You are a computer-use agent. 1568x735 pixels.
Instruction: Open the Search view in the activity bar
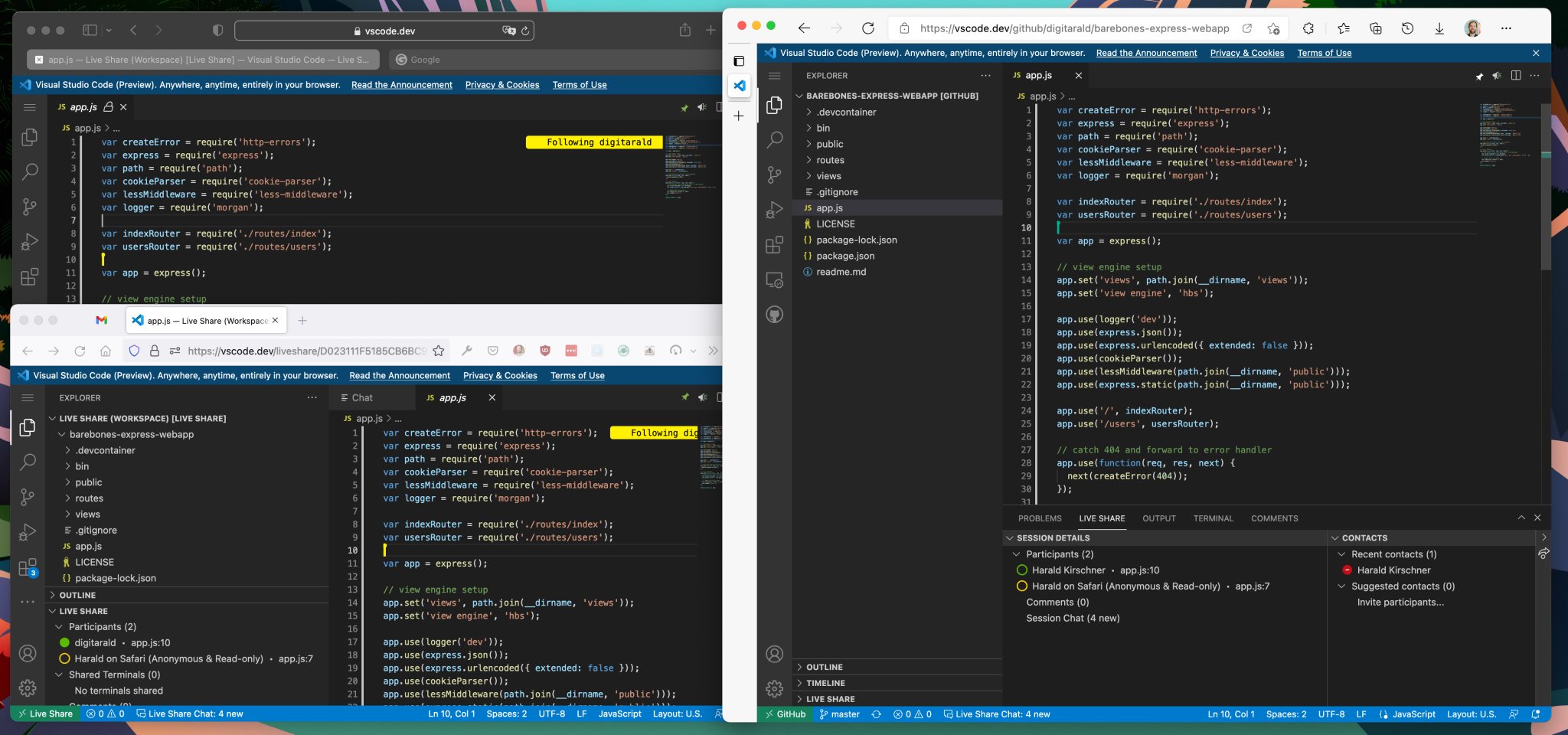775,140
